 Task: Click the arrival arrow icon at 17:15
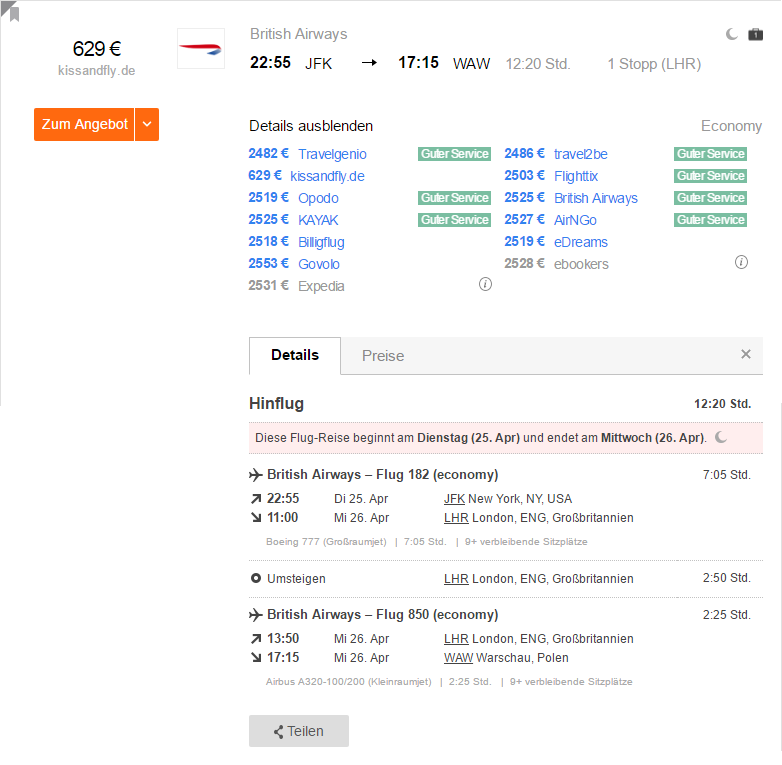pyautogui.click(x=256, y=658)
